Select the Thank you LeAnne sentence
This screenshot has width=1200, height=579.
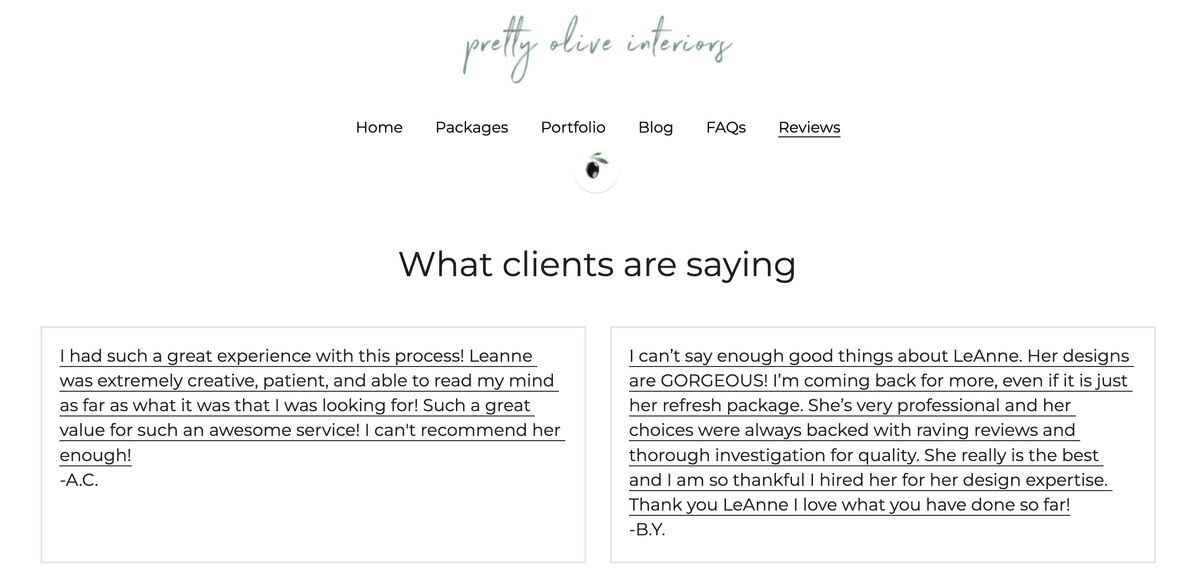click(849, 505)
